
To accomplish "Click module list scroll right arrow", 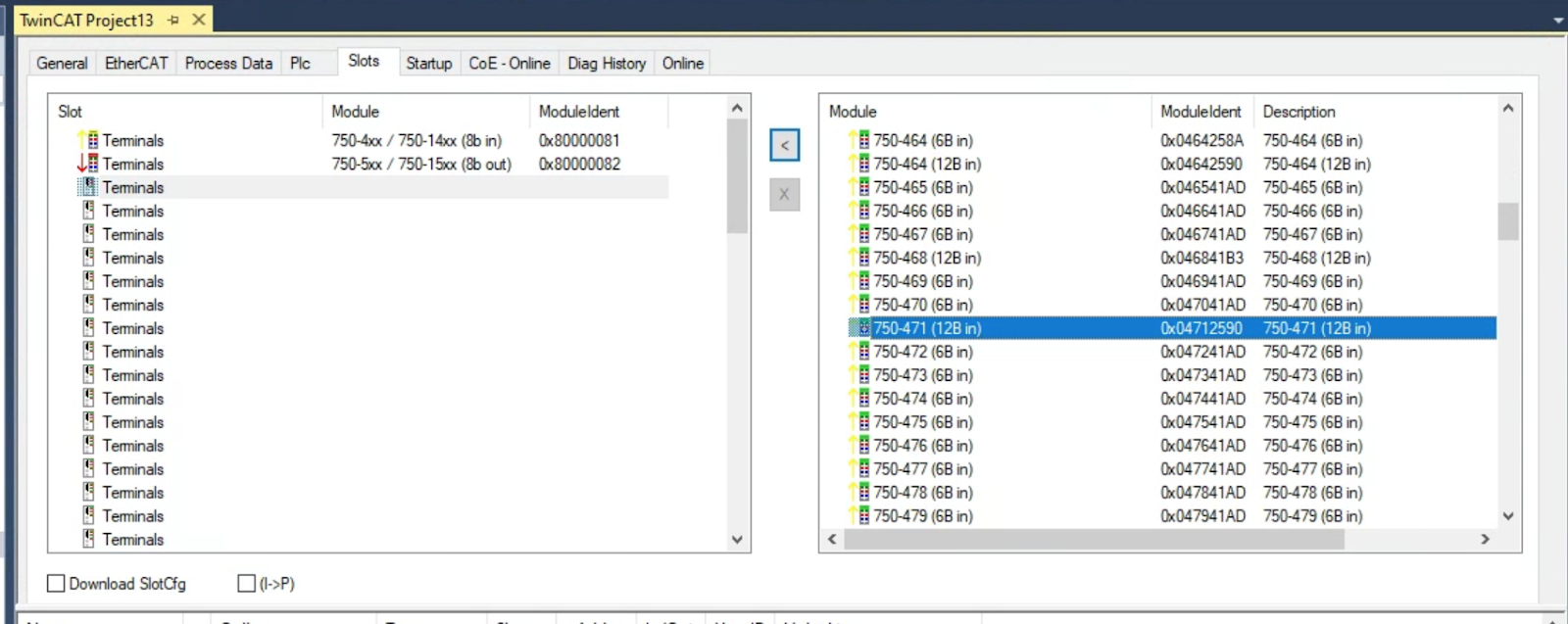I will point(1485,539).
